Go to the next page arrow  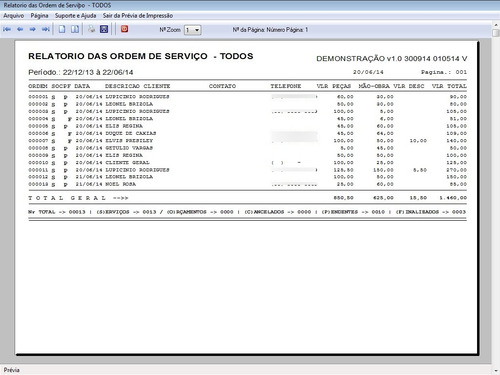pyautogui.click(x=32, y=30)
